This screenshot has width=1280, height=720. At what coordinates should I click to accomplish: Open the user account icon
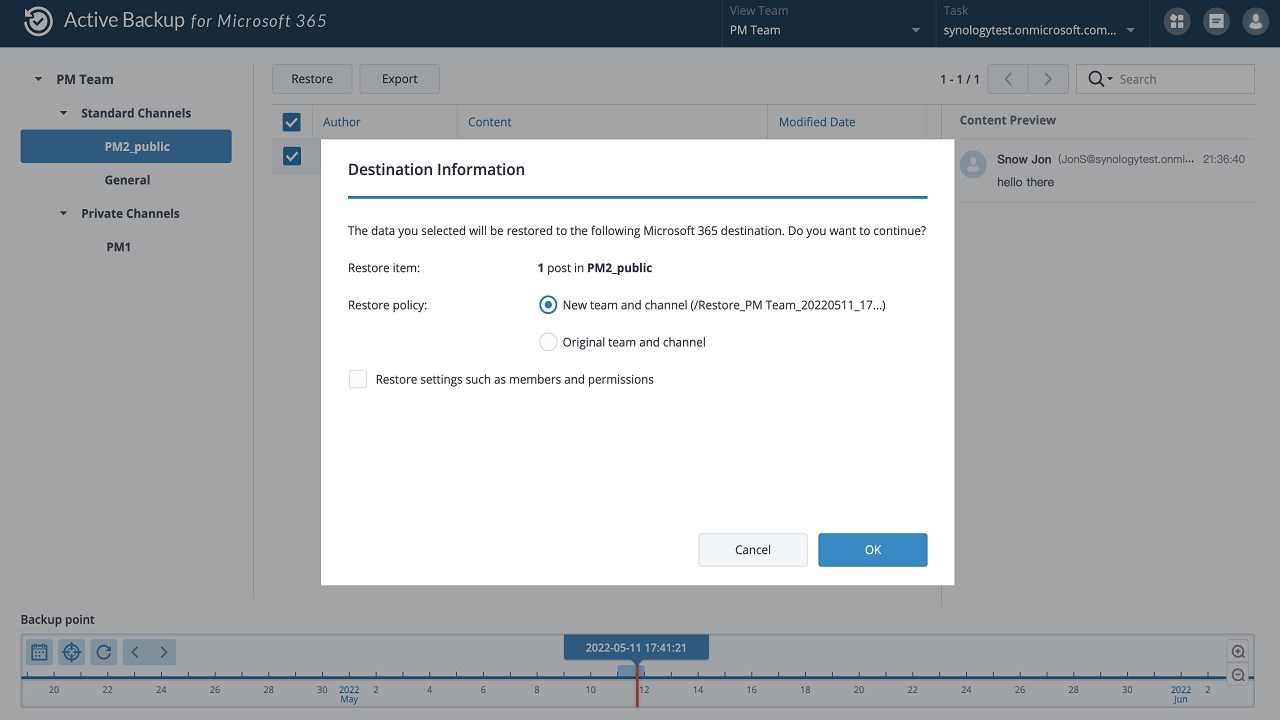pos(1255,21)
